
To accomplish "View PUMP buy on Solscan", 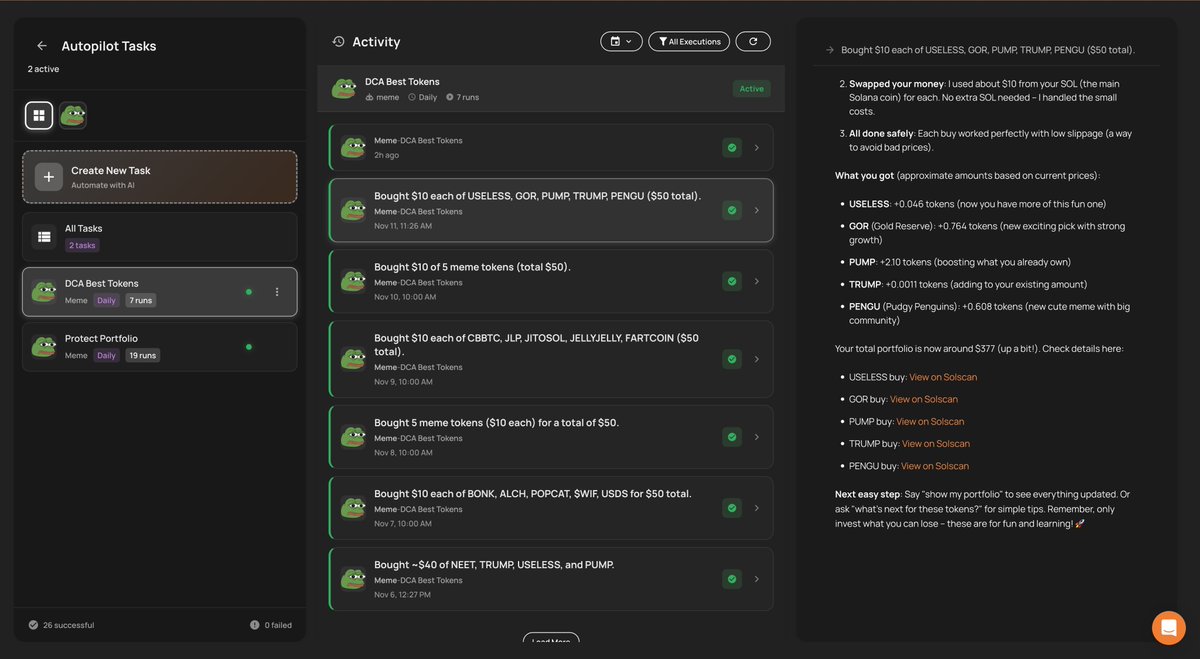I will coord(930,421).
